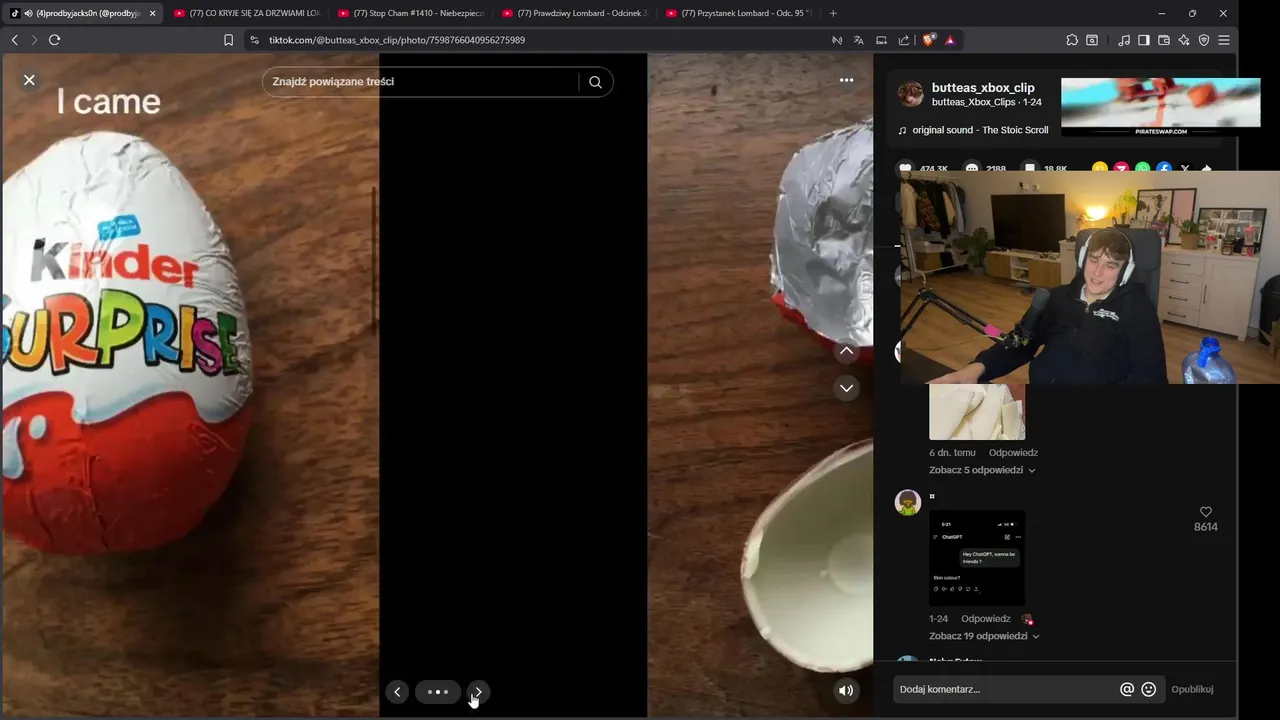The height and width of the screenshot is (720, 1280).
Task: Open the three-dots more options menu on photo
Action: (846, 80)
